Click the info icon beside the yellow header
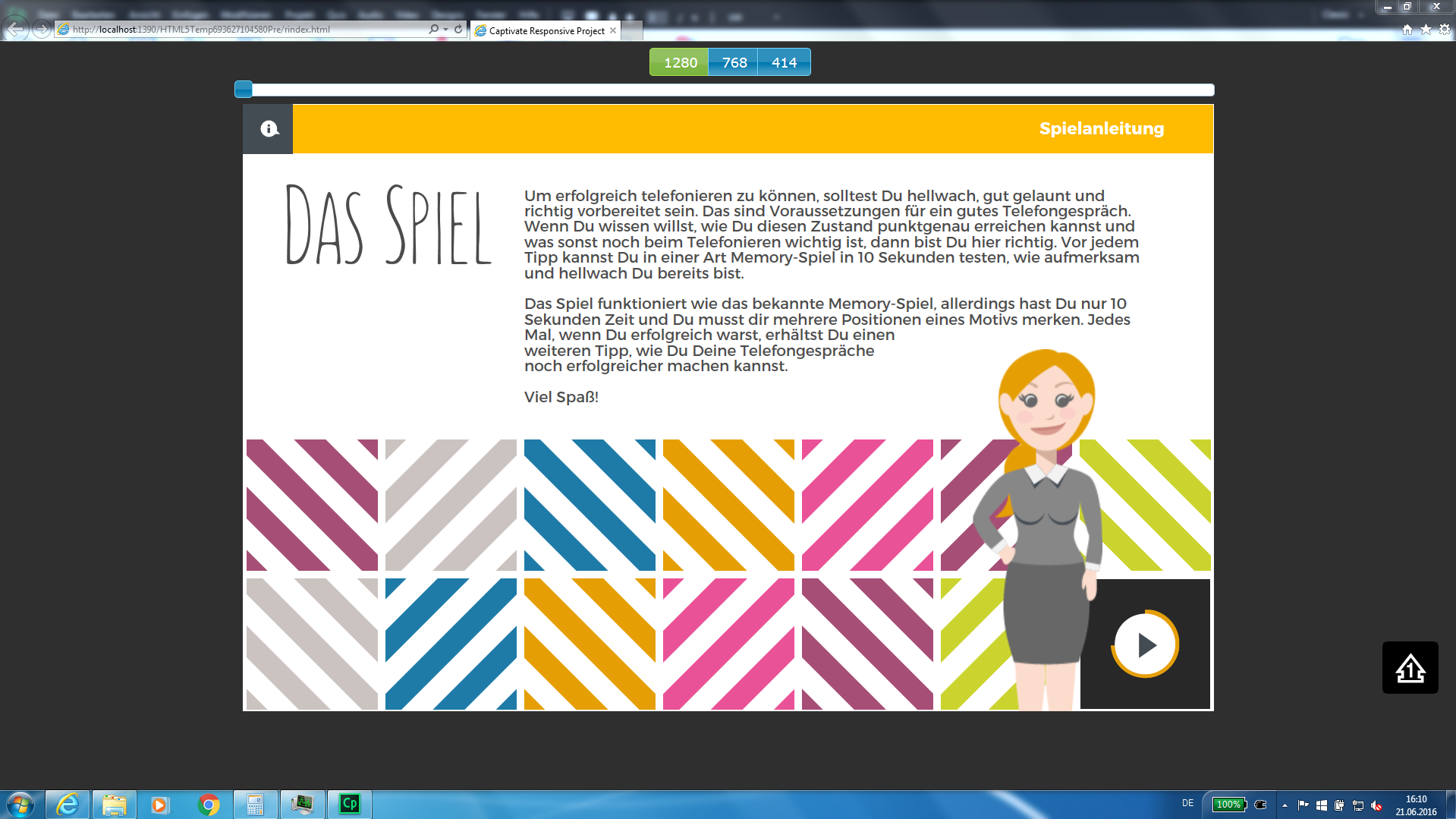The width and height of the screenshot is (1456, 819). (269, 129)
